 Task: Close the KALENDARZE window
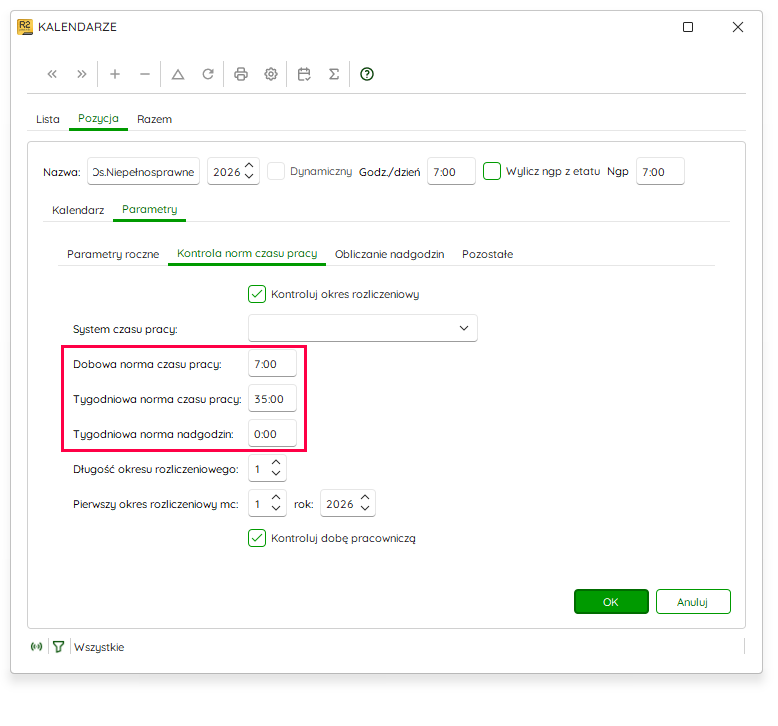tap(738, 27)
